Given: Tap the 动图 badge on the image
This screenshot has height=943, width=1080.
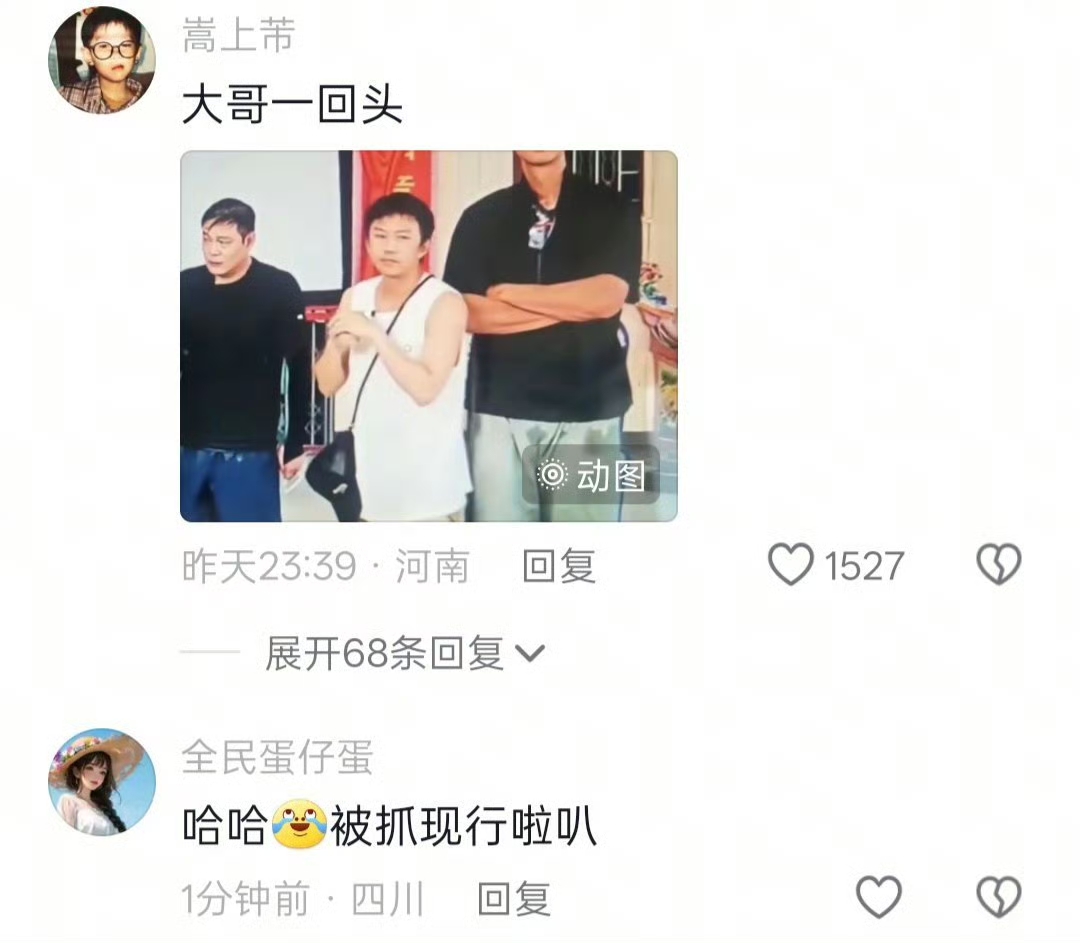Looking at the screenshot, I should (591, 475).
